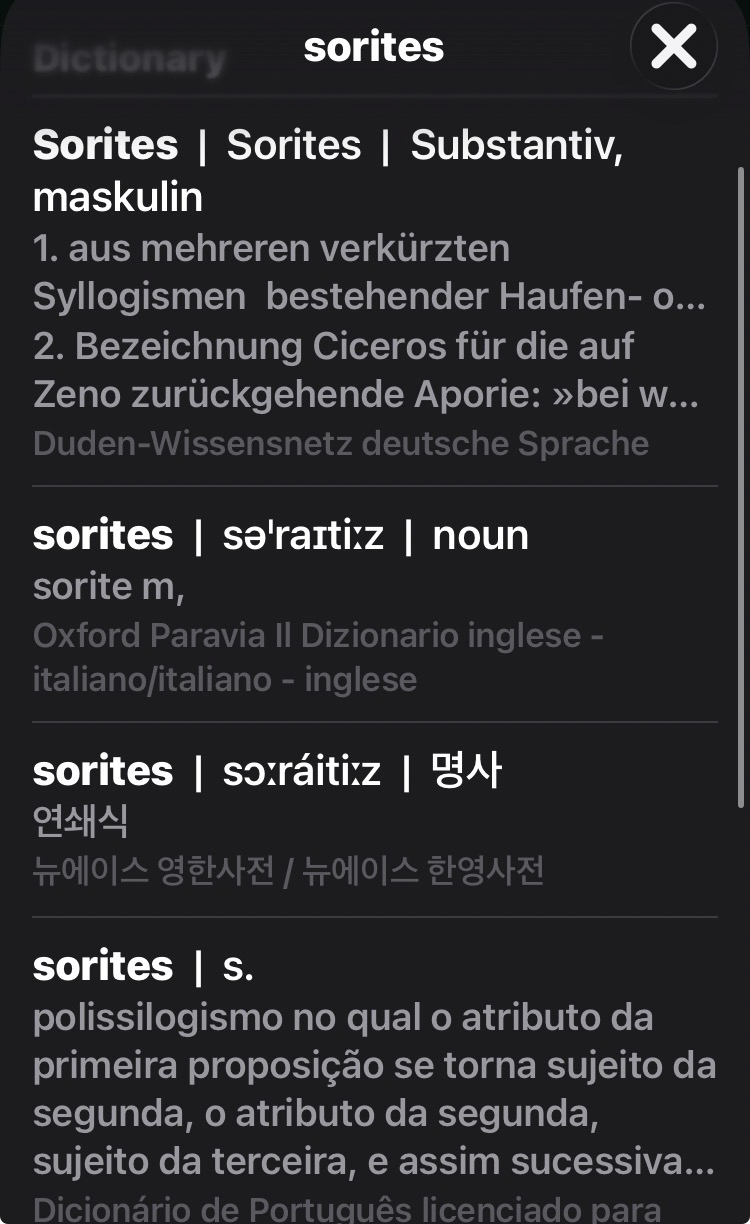Select the Korean translation '연쇄식'
Screen dimensions: 750x1224
click(x=80, y=822)
